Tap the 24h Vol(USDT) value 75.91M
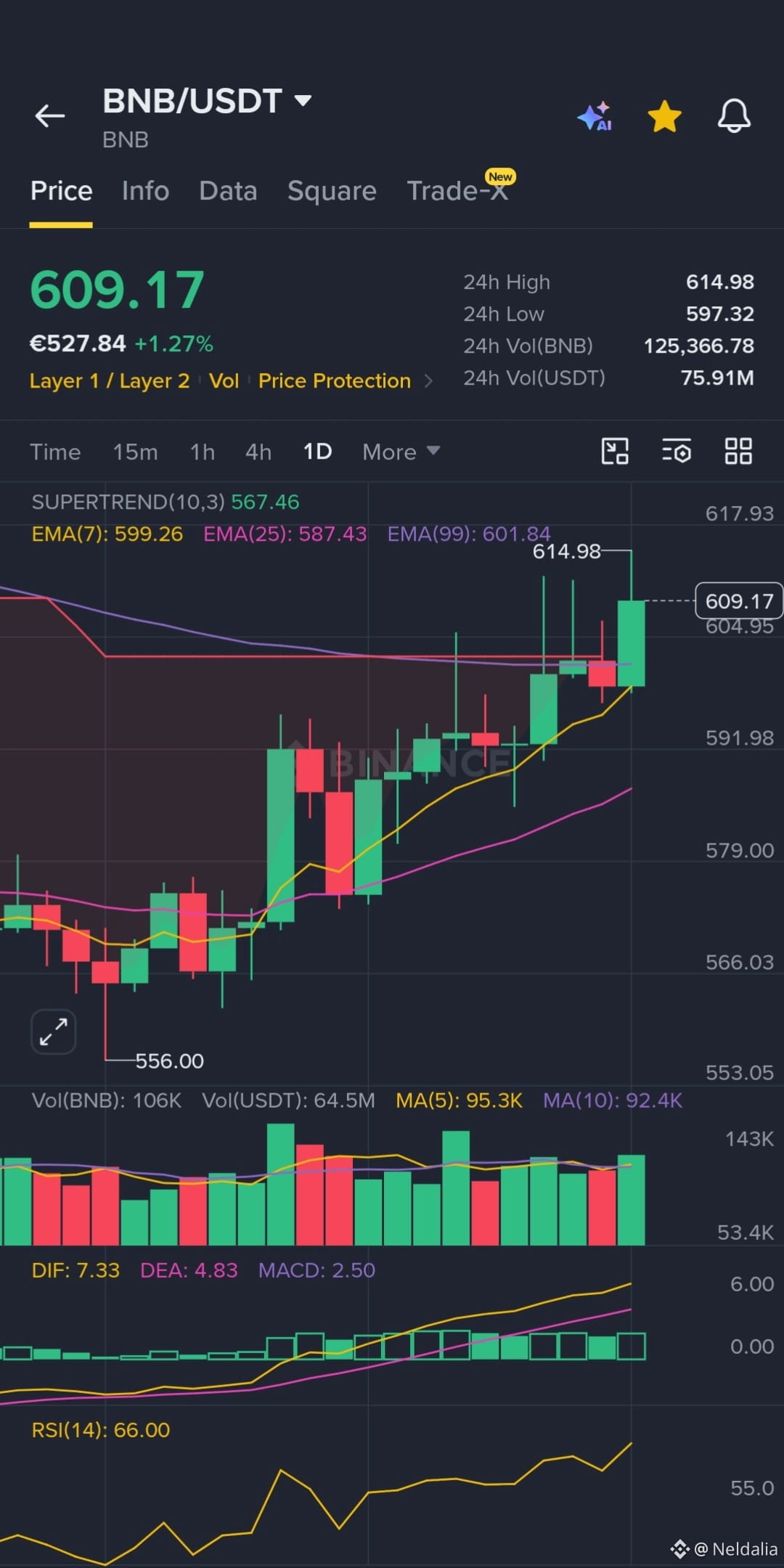 [x=717, y=377]
